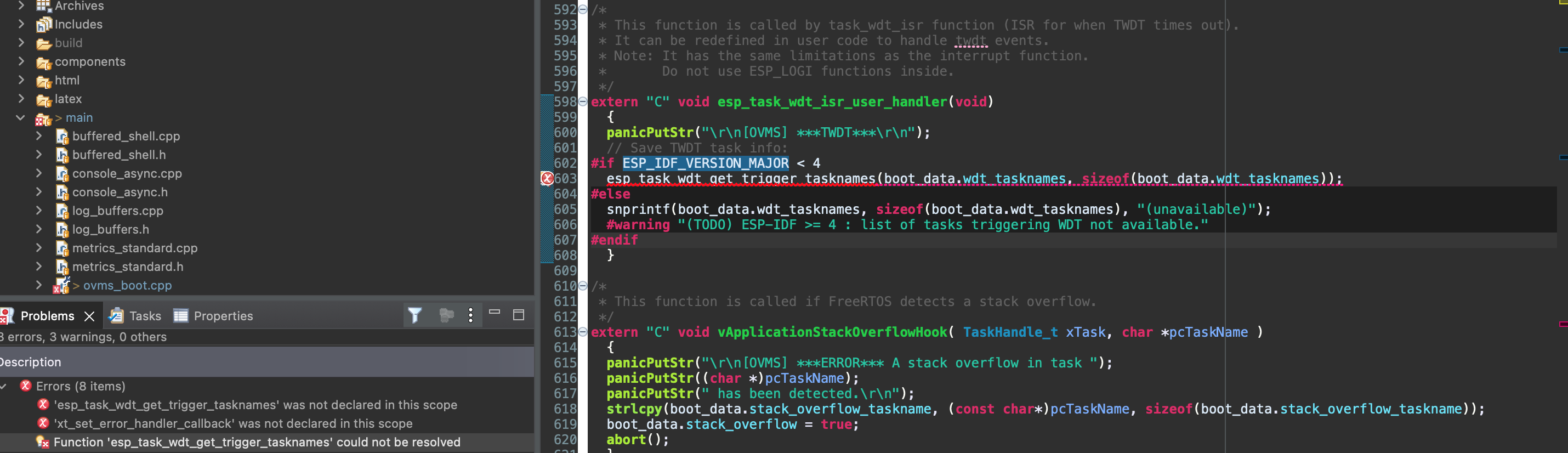Click the Includes folder icon
The width and height of the screenshot is (1568, 453).
click(x=43, y=25)
